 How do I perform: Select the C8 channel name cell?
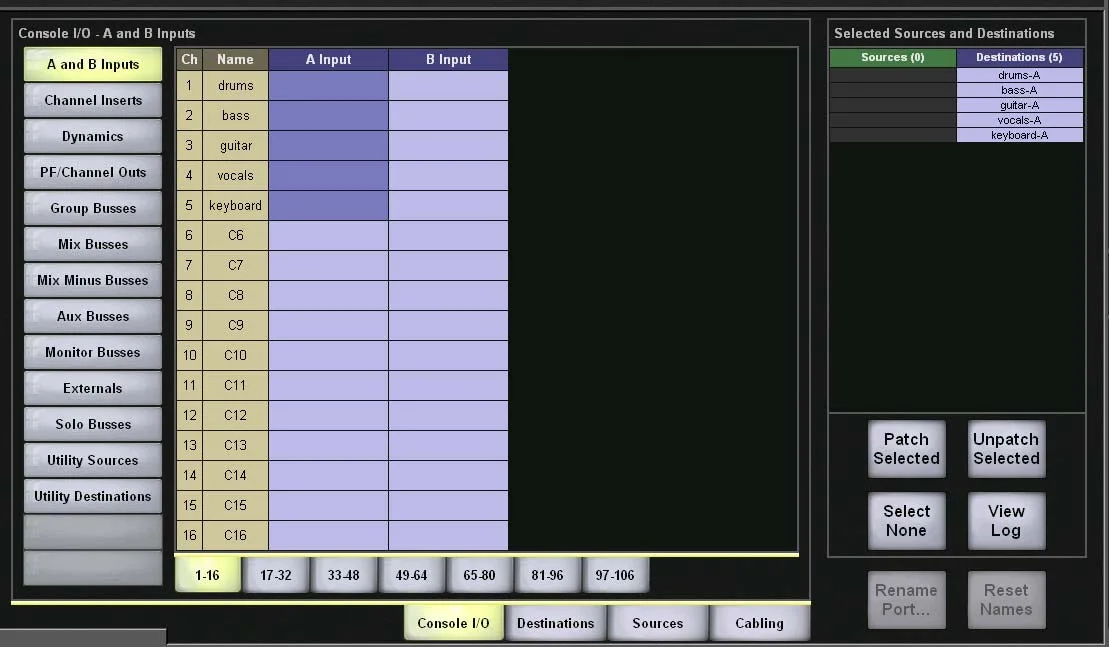click(x=236, y=296)
